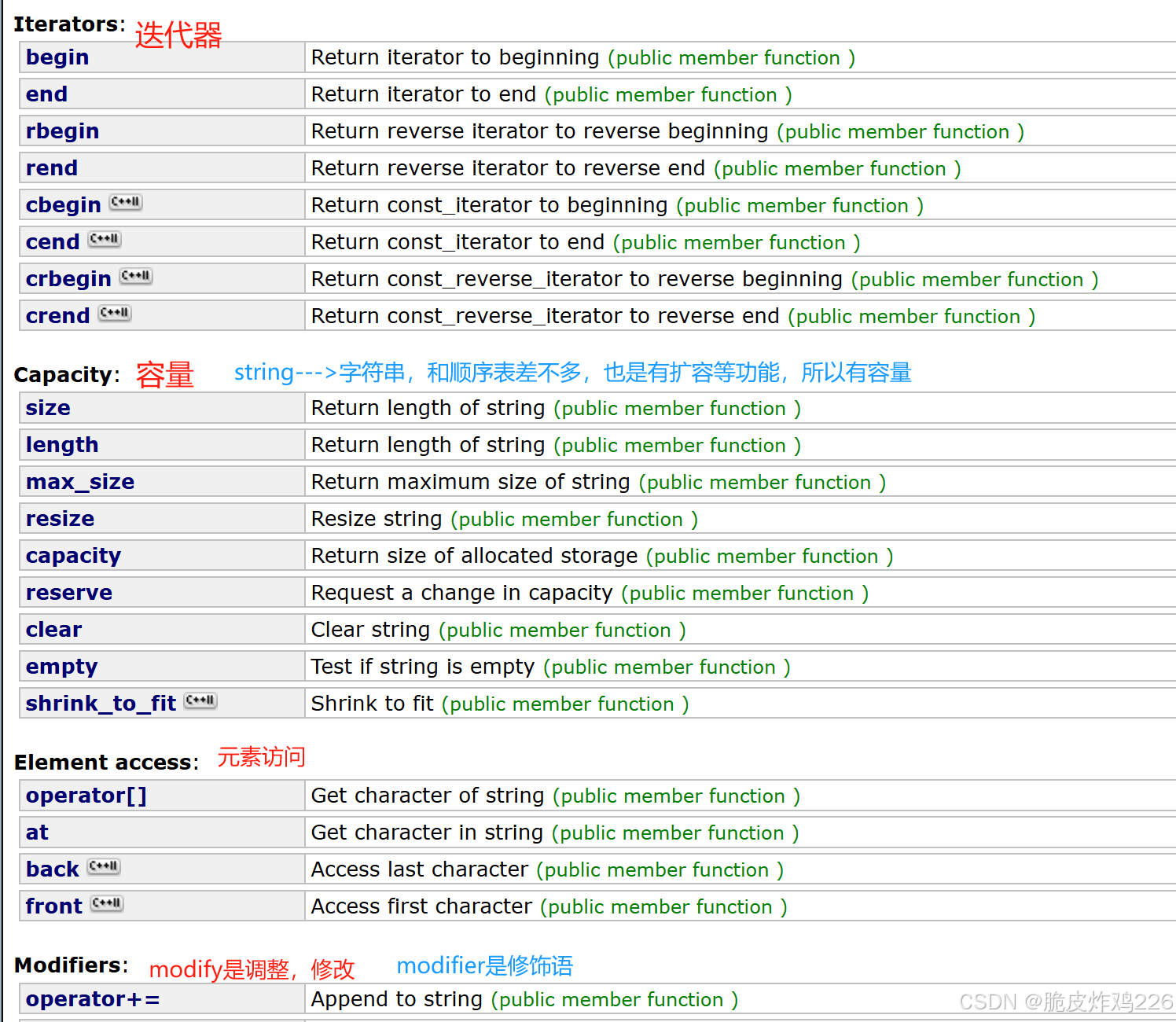Click the text 'Access last character'
This screenshot has height=1022, width=1176.
pyautogui.click(x=420, y=869)
